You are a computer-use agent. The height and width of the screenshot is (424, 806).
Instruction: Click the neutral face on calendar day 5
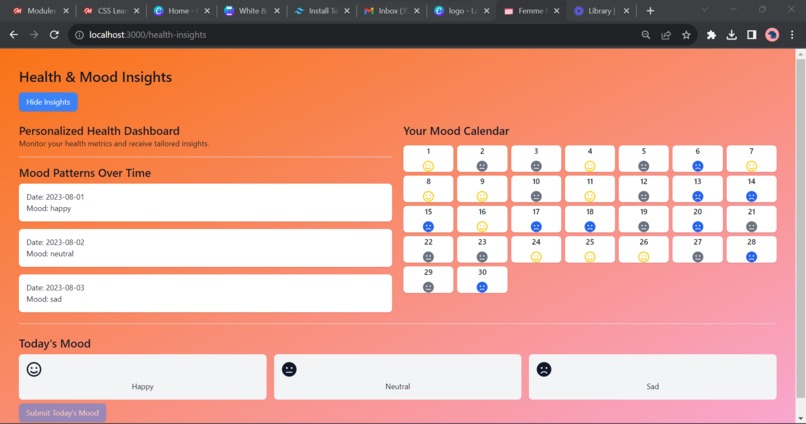pyautogui.click(x=644, y=166)
